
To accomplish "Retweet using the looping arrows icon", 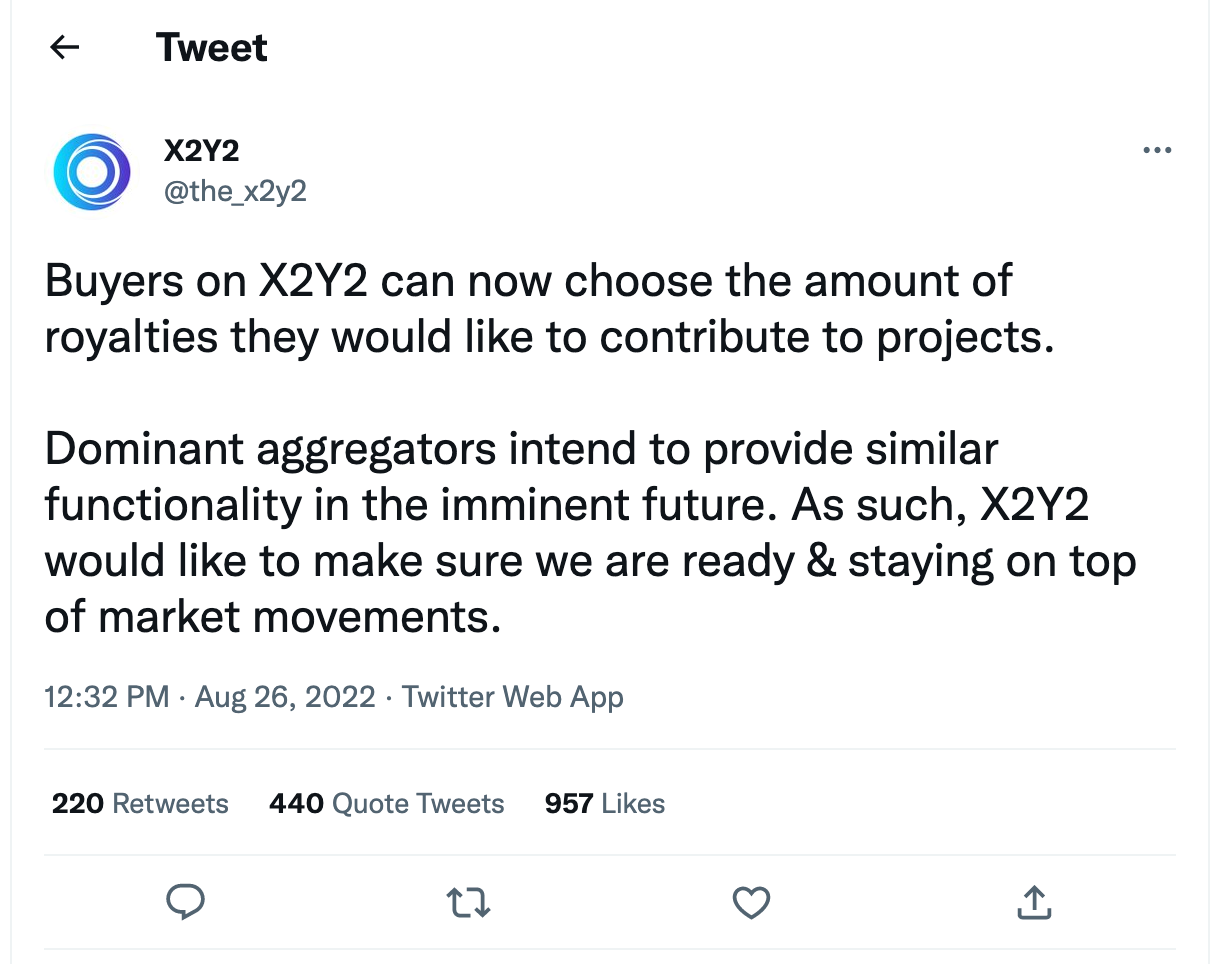I will click(468, 904).
